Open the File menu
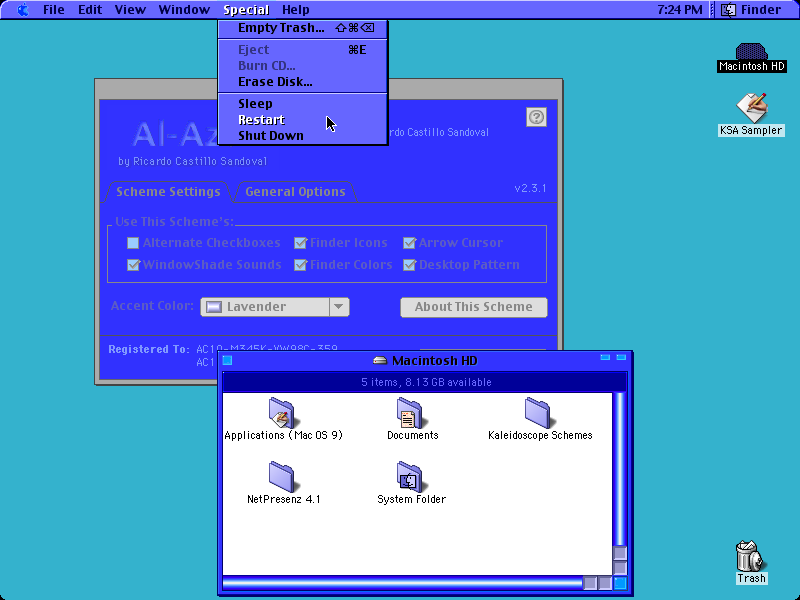This screenshot has width=800, height=600. pos(54,10)
